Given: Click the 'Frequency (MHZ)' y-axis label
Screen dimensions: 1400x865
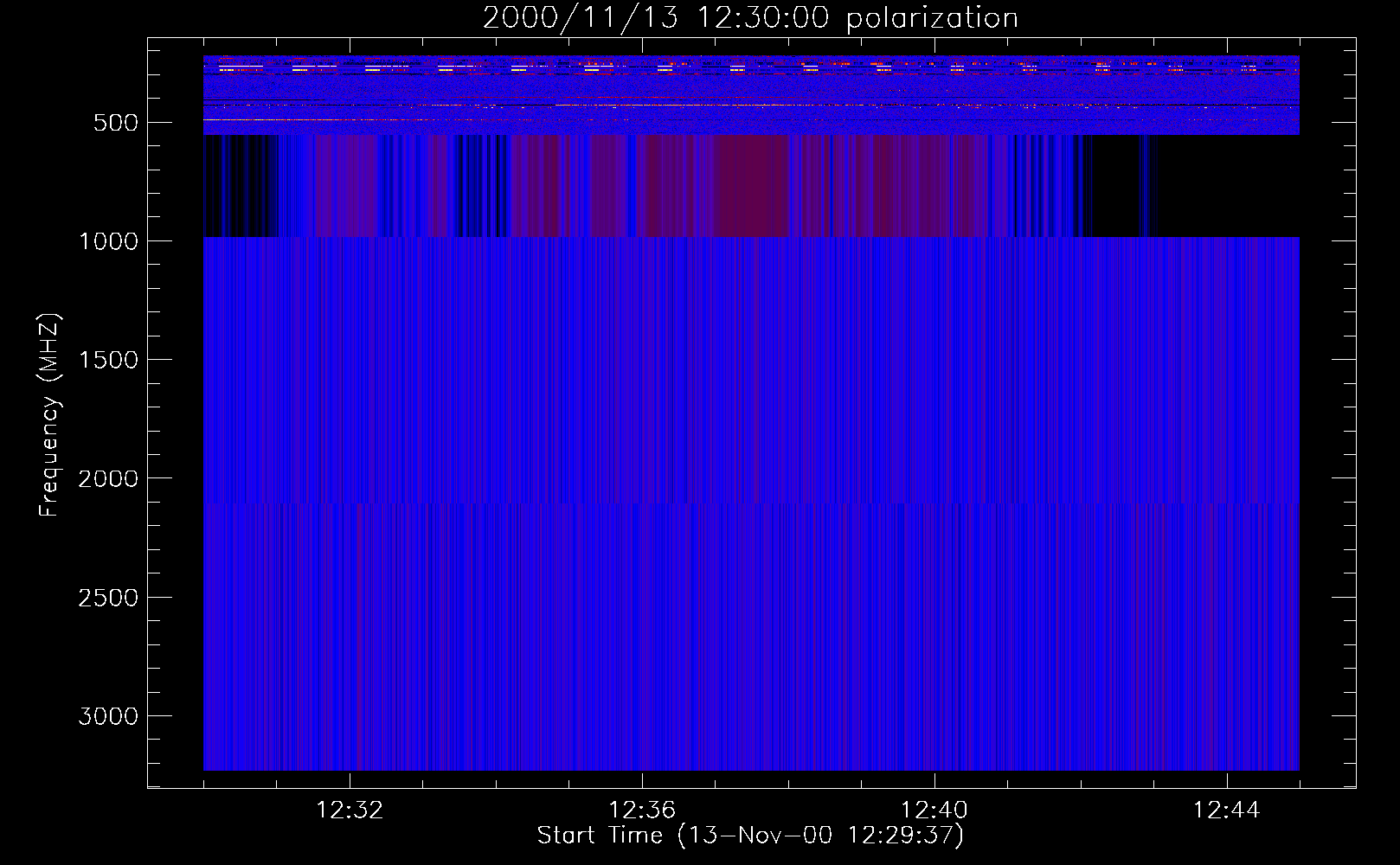Looking at the screenshot, I should click(x=50, y=415).
